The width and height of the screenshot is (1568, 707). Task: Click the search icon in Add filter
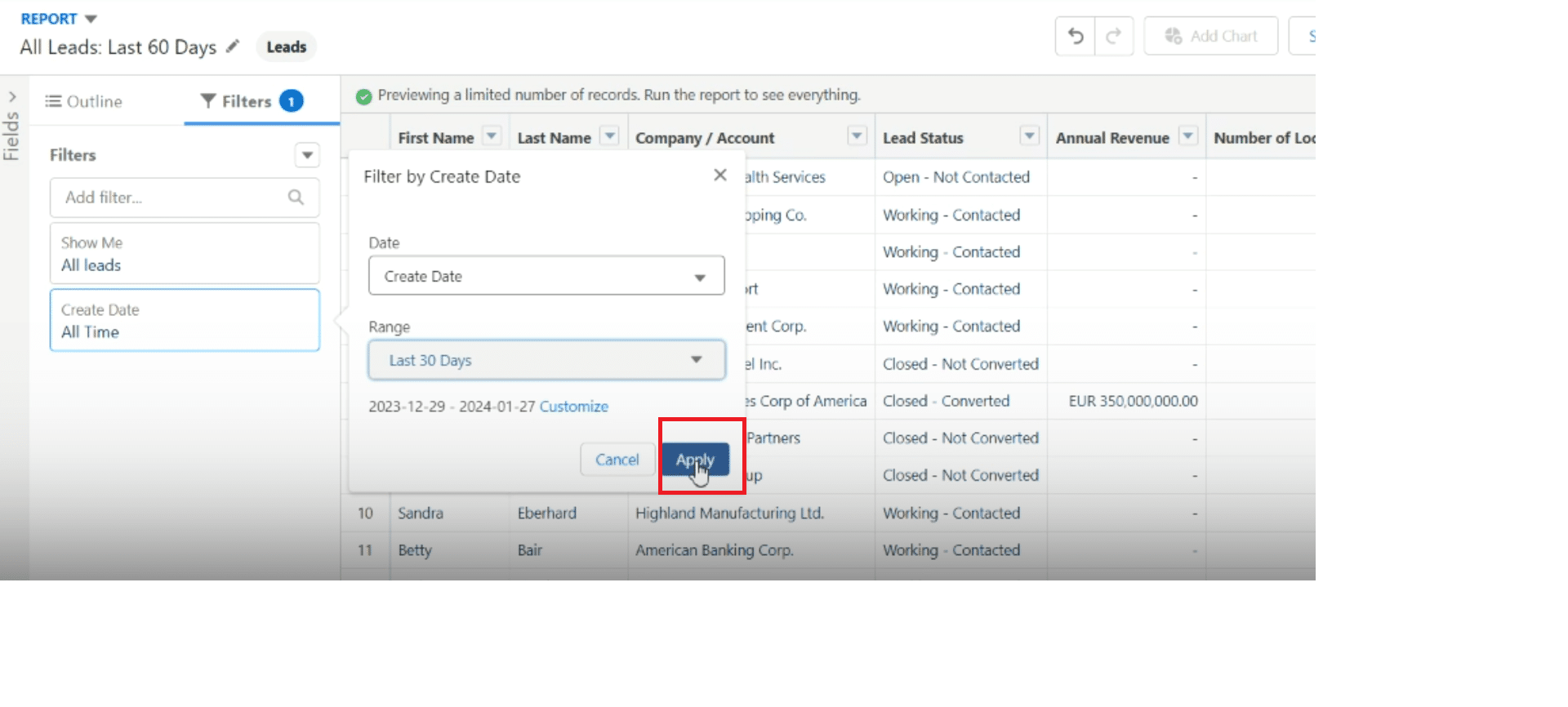[x=296, y=197]
